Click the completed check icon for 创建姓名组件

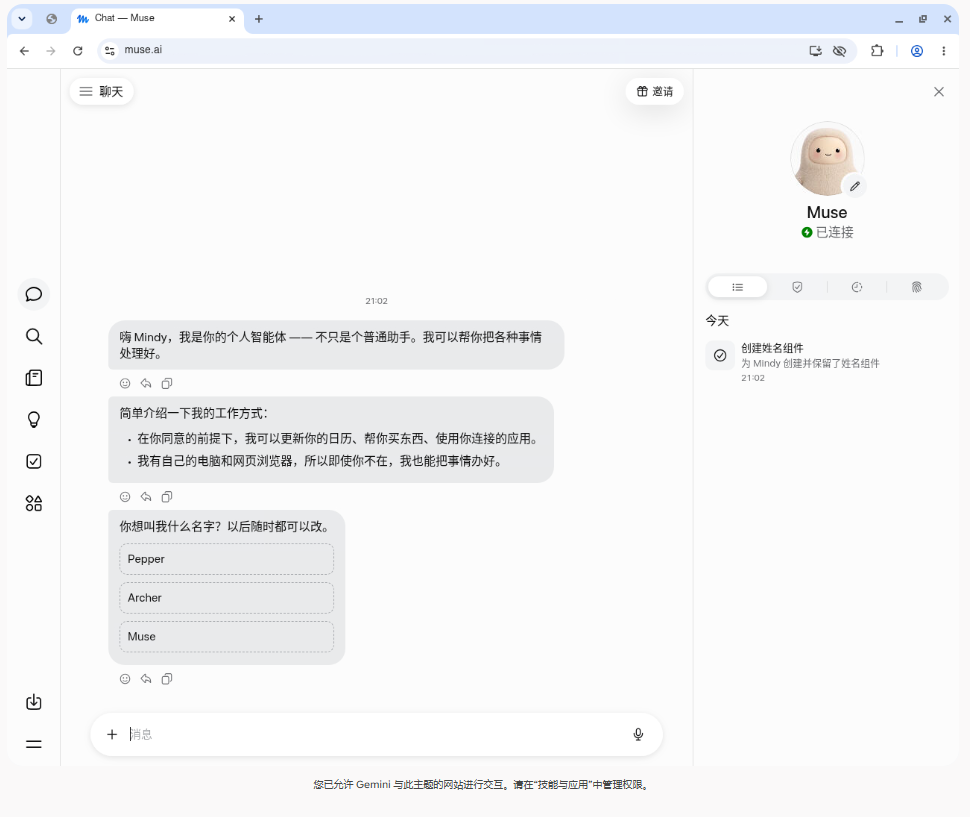(720, 355)
